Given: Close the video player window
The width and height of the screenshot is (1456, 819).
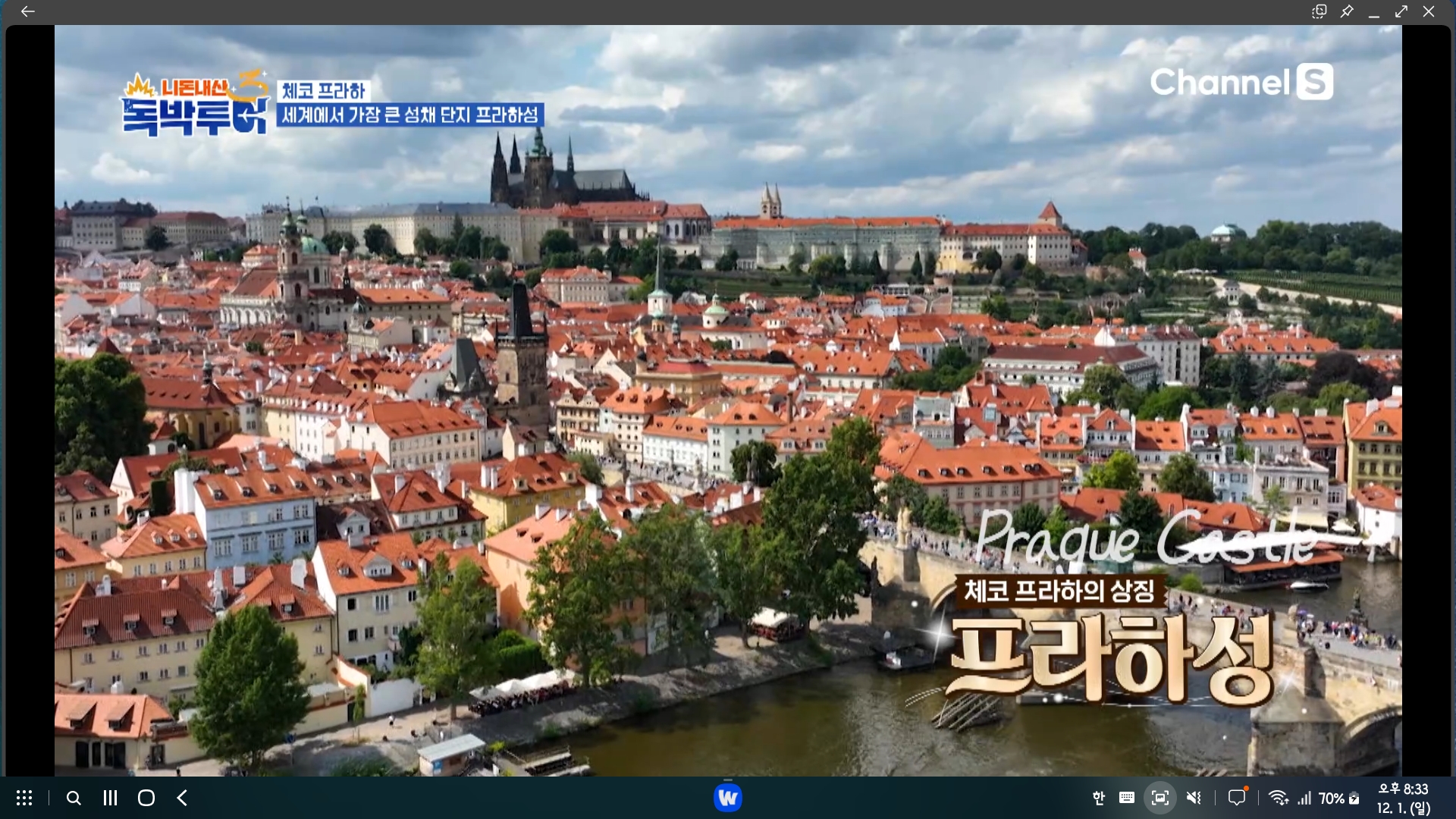Looking at the screenshot, I should coord(1429,11).
